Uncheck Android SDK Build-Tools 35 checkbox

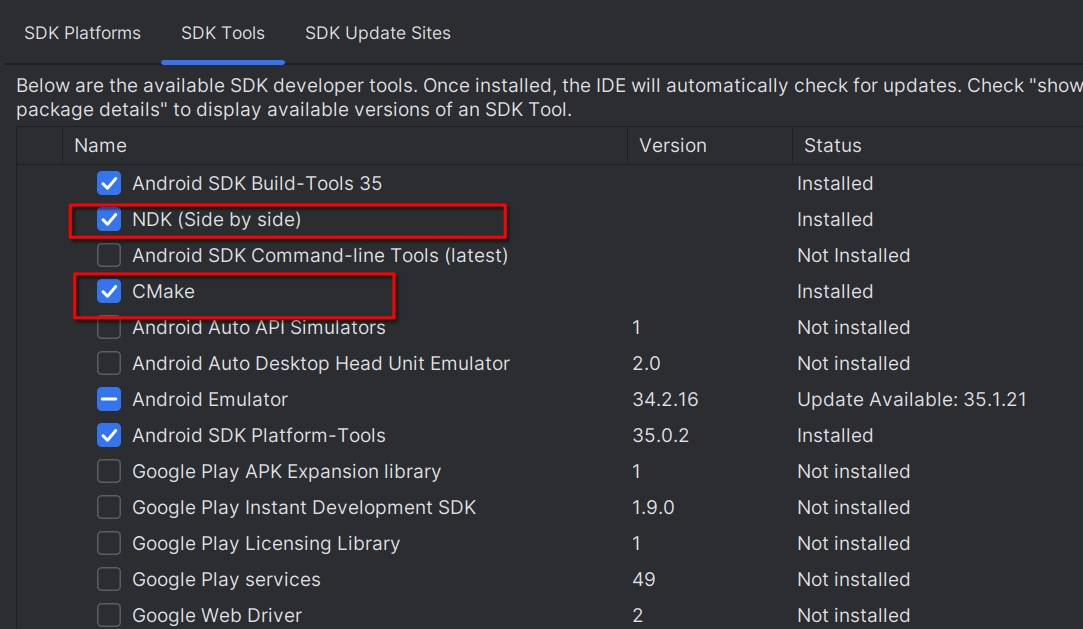point(109,184)
